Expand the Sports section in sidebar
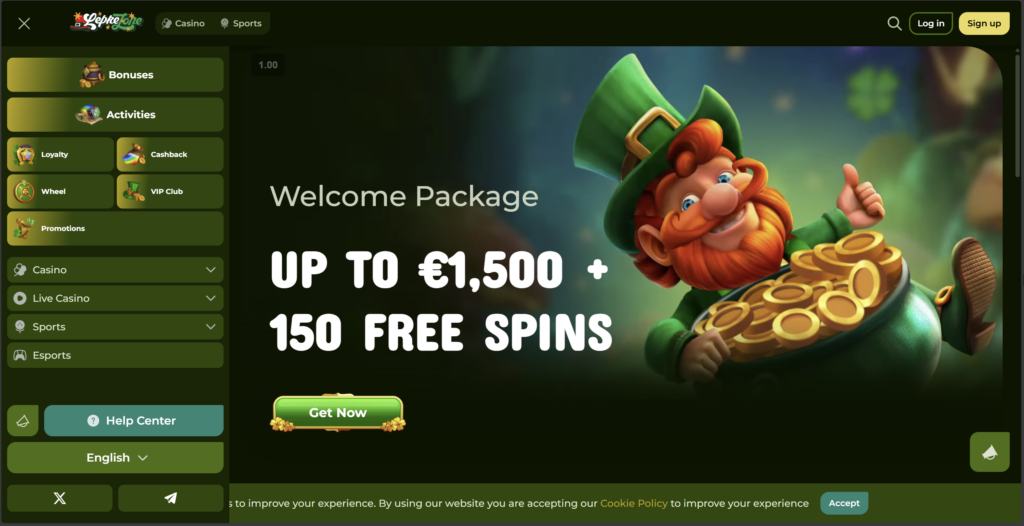The image size is (1024, 526). [x=115, y=327]
